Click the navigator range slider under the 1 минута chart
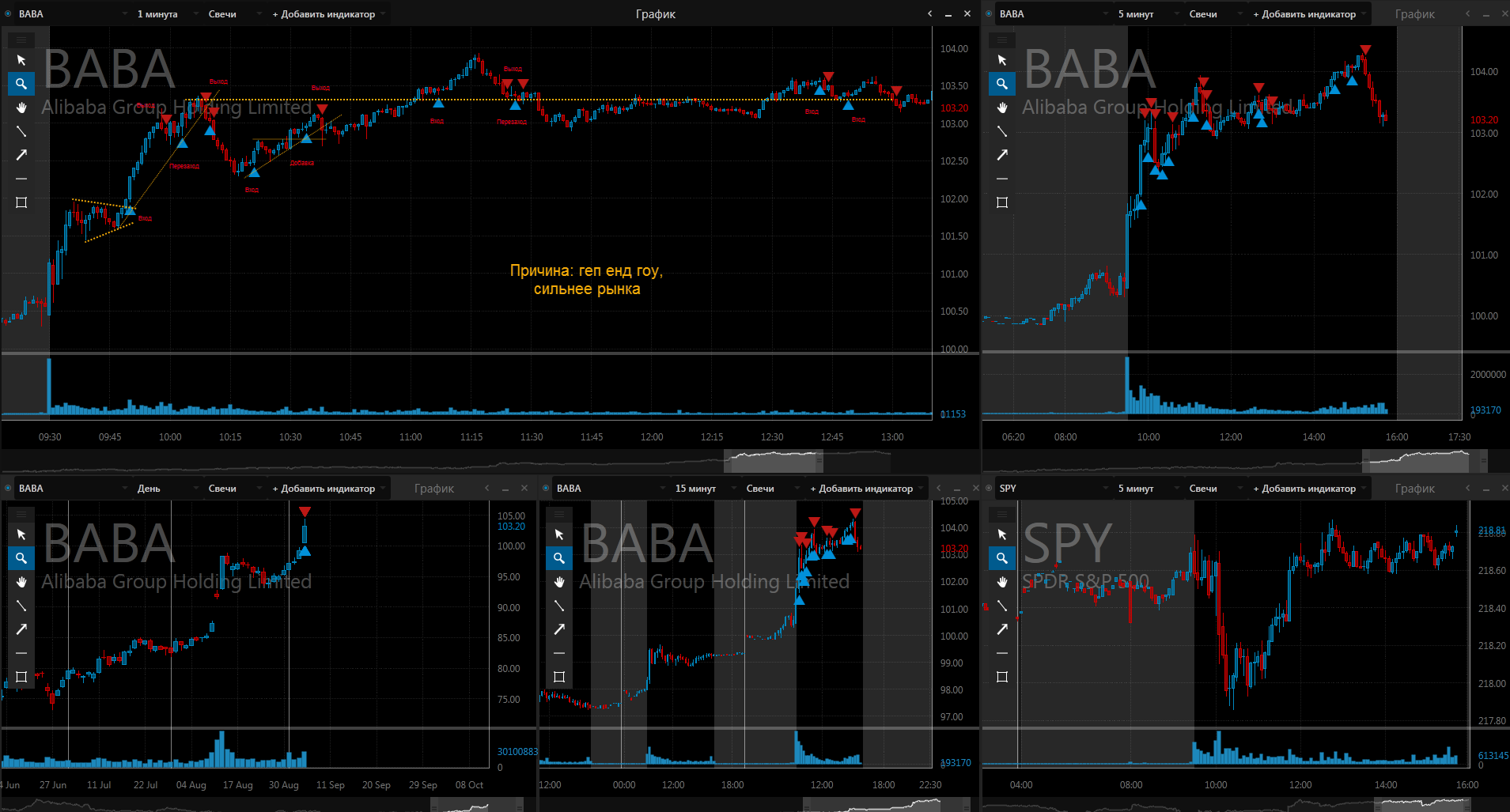Viewport: 1510px width, 812px height. 774,461
